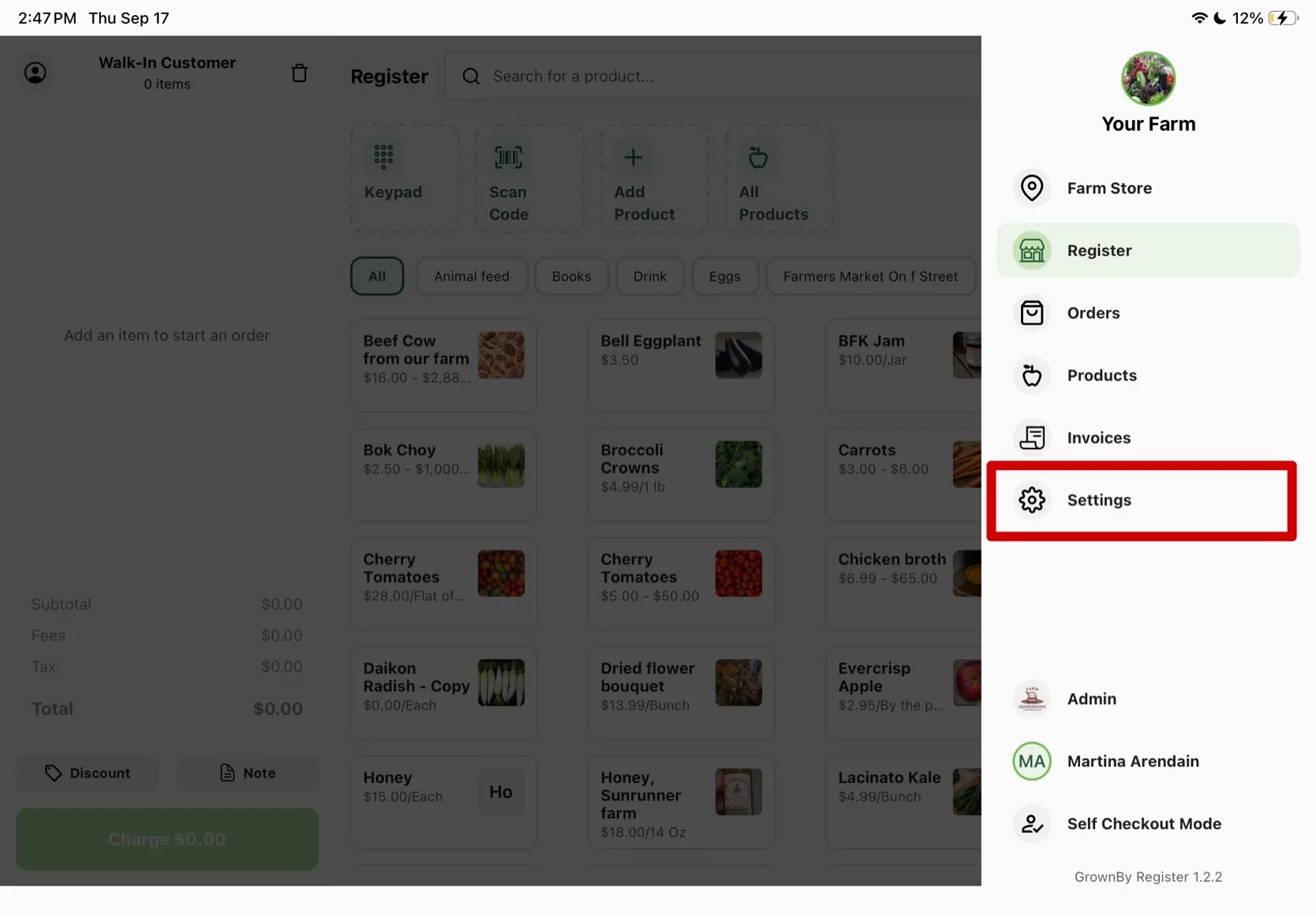Add Broccoli Crowns product card
1316x914 pixels.
[681, 474]
